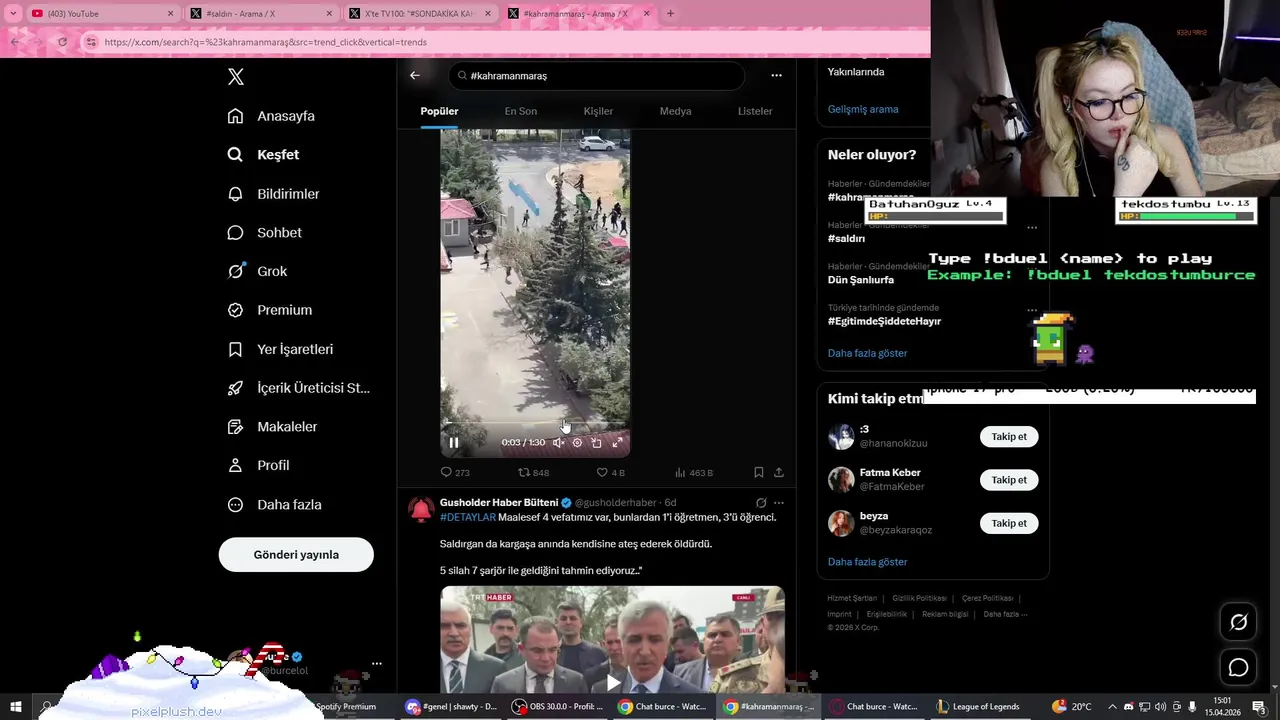
Task: Switch to Popüler tab
Action: click(x=439, y=111)
